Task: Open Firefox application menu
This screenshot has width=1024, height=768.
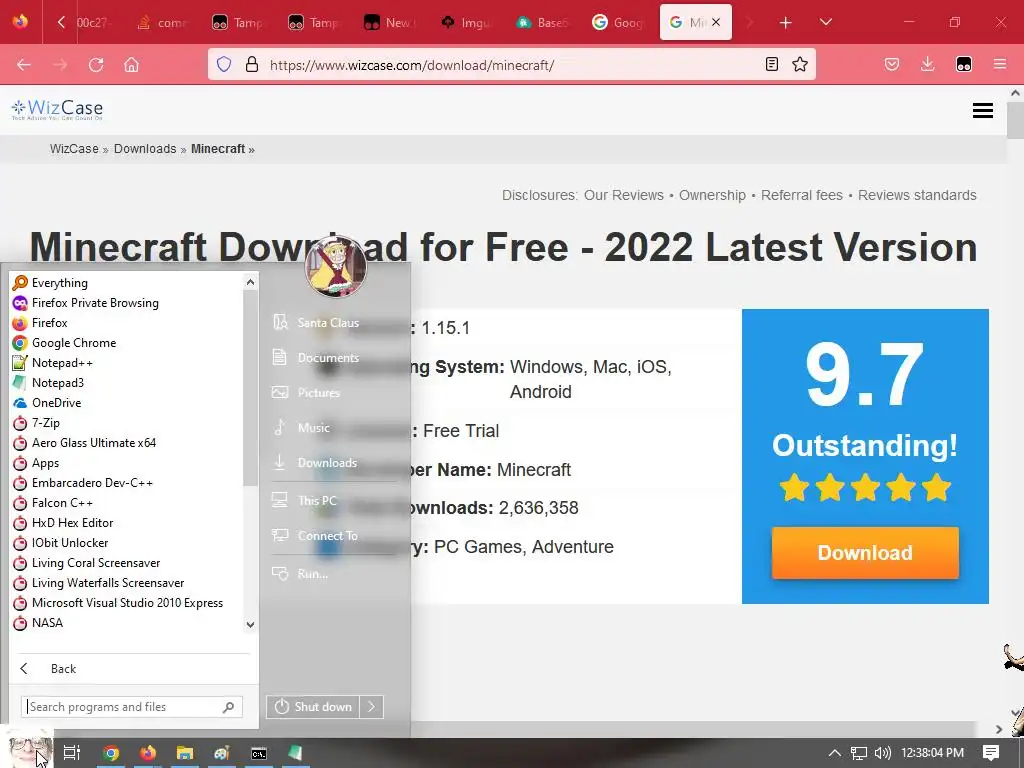Action: 999,64
